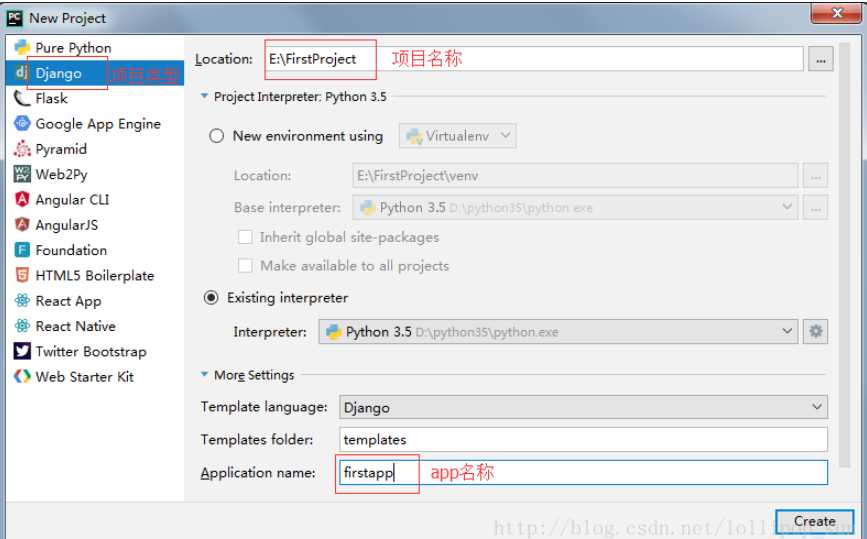The image size is (867, 539).
Task: Pick Twitter Bootstrap project type
Action: 95,351
